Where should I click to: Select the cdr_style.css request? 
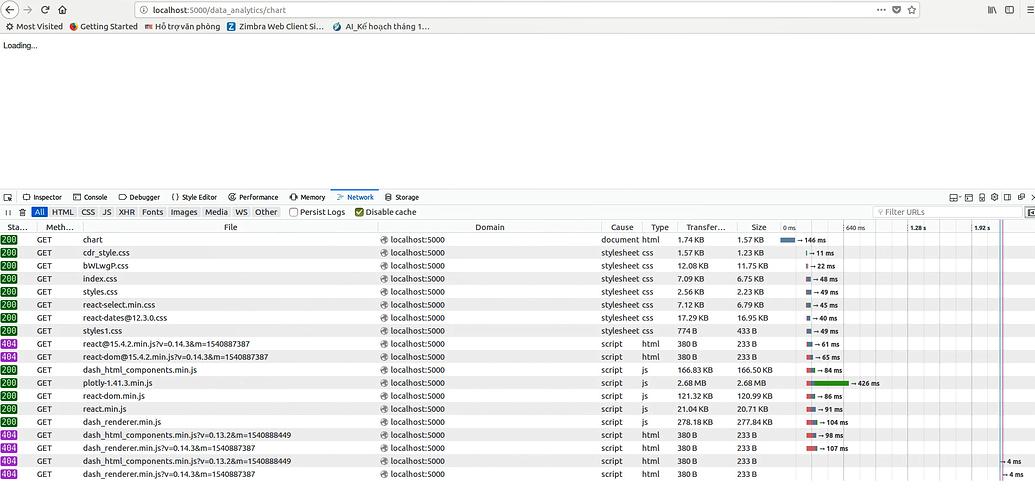[518, 253]
